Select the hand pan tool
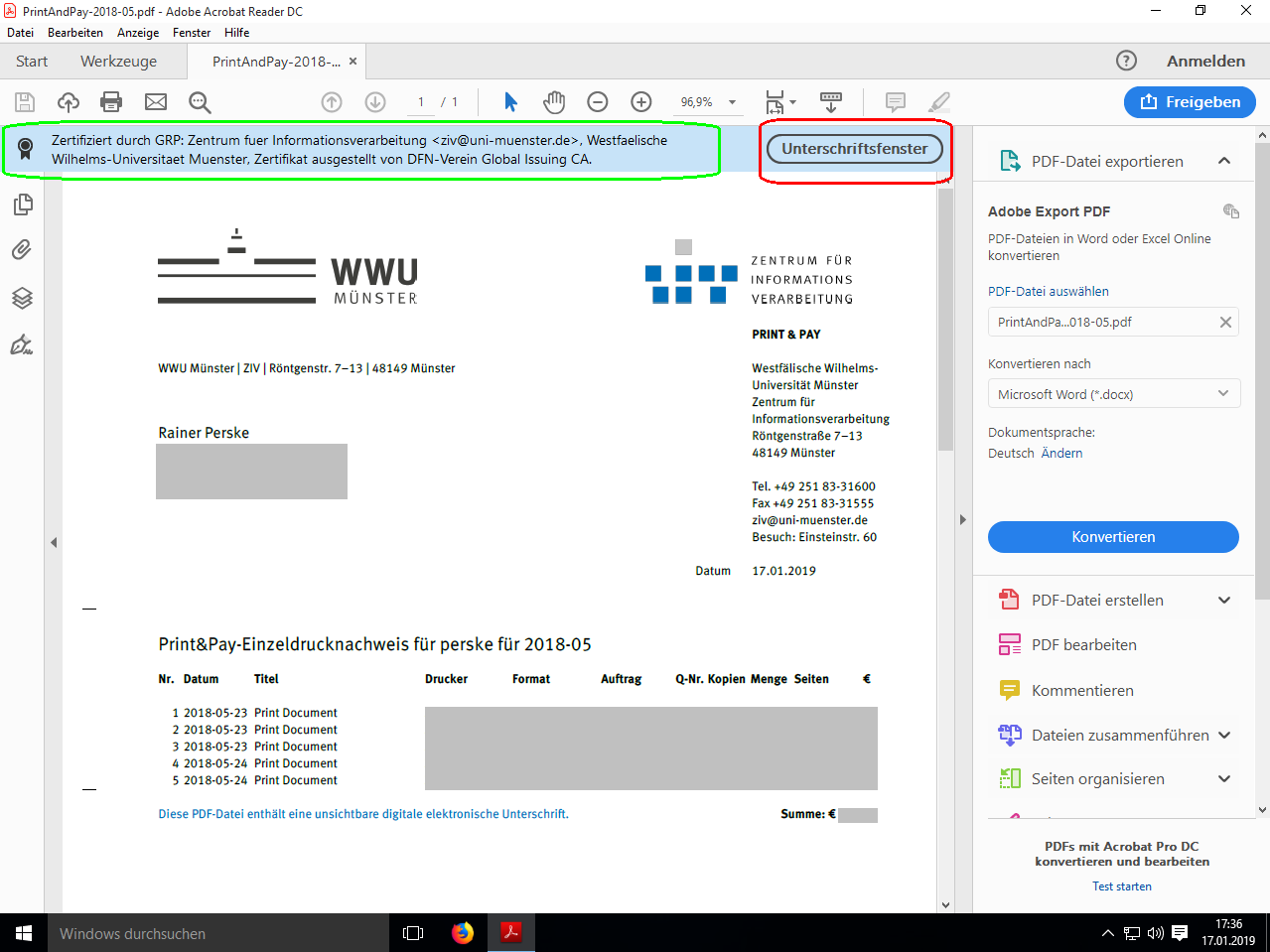 (554, 102)
